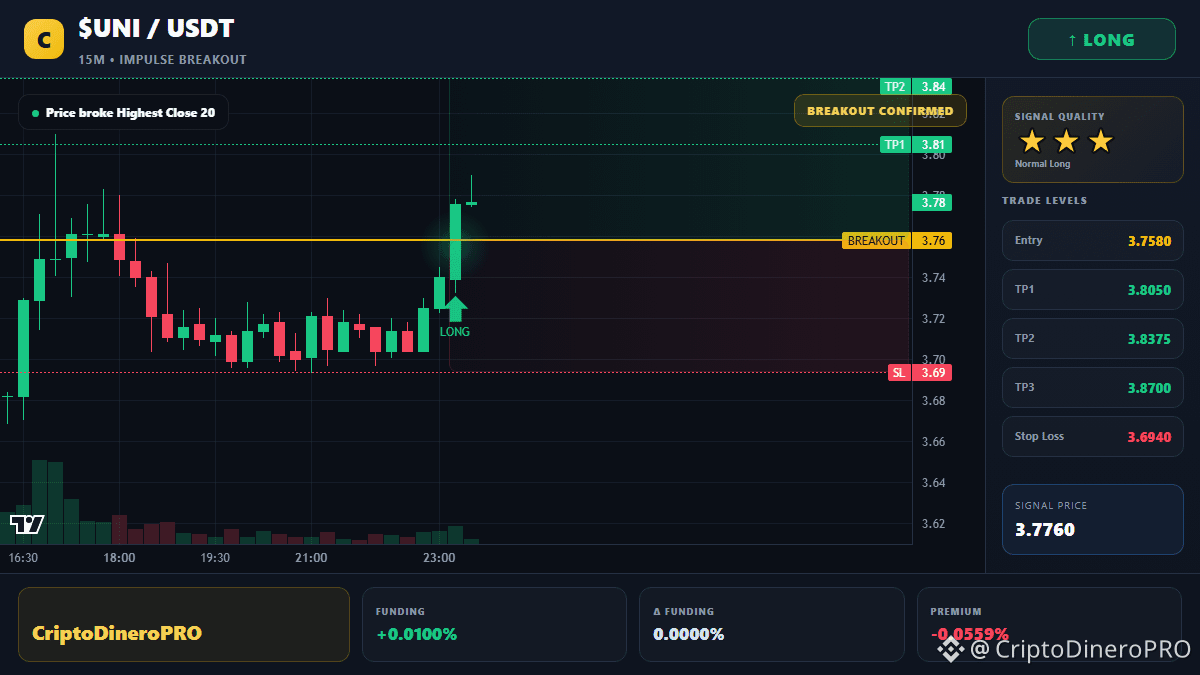
Task: Select the TP2 3.8375 row
Action: click(x=1092, y=338)
